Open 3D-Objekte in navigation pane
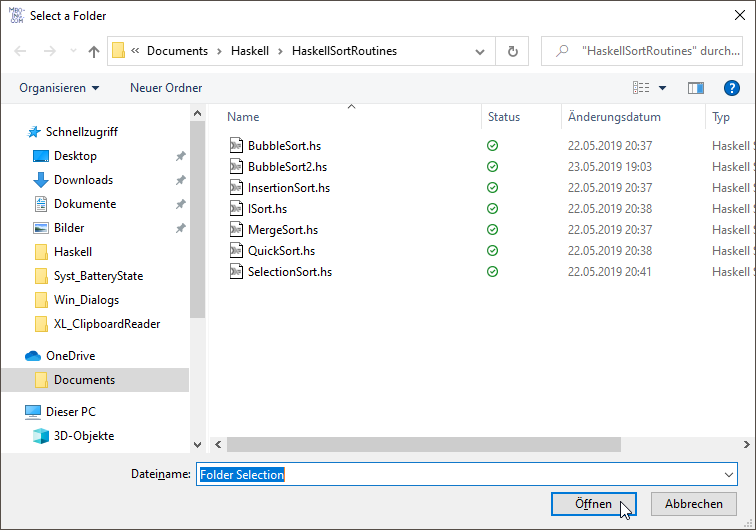Viewport: 756px width, 530px height. 84,436
